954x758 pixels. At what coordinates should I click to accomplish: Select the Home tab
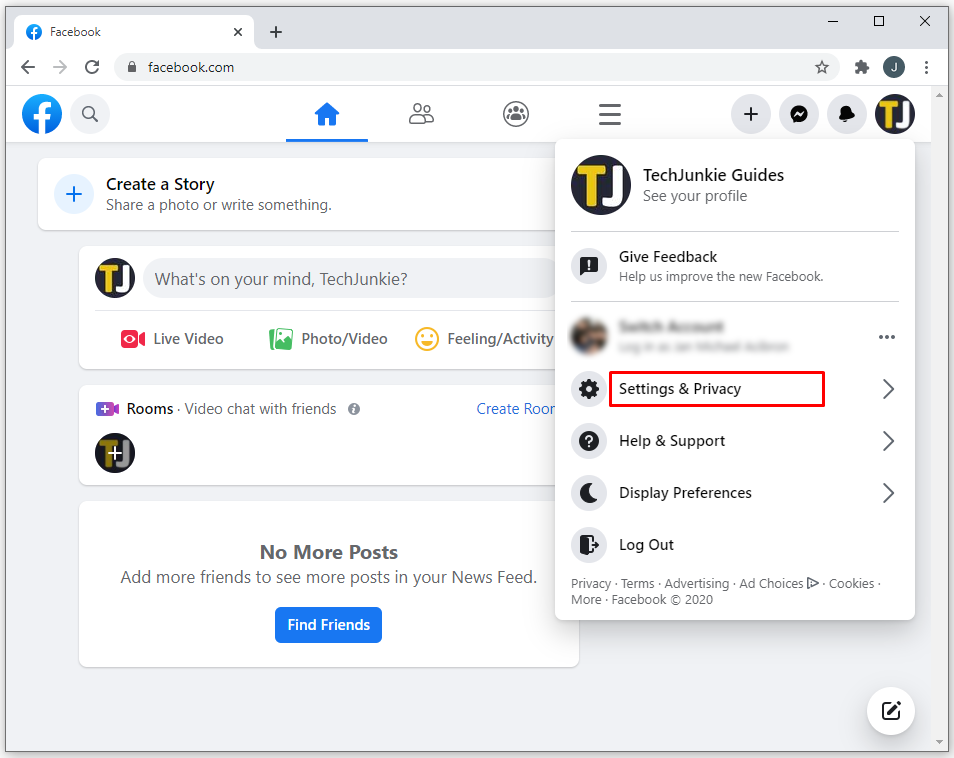tap(327, 114)
